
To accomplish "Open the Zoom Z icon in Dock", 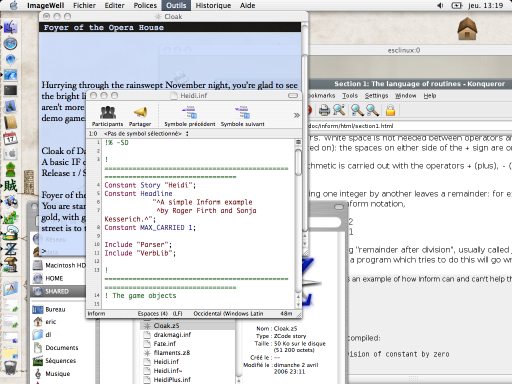I will coord(10,249).
